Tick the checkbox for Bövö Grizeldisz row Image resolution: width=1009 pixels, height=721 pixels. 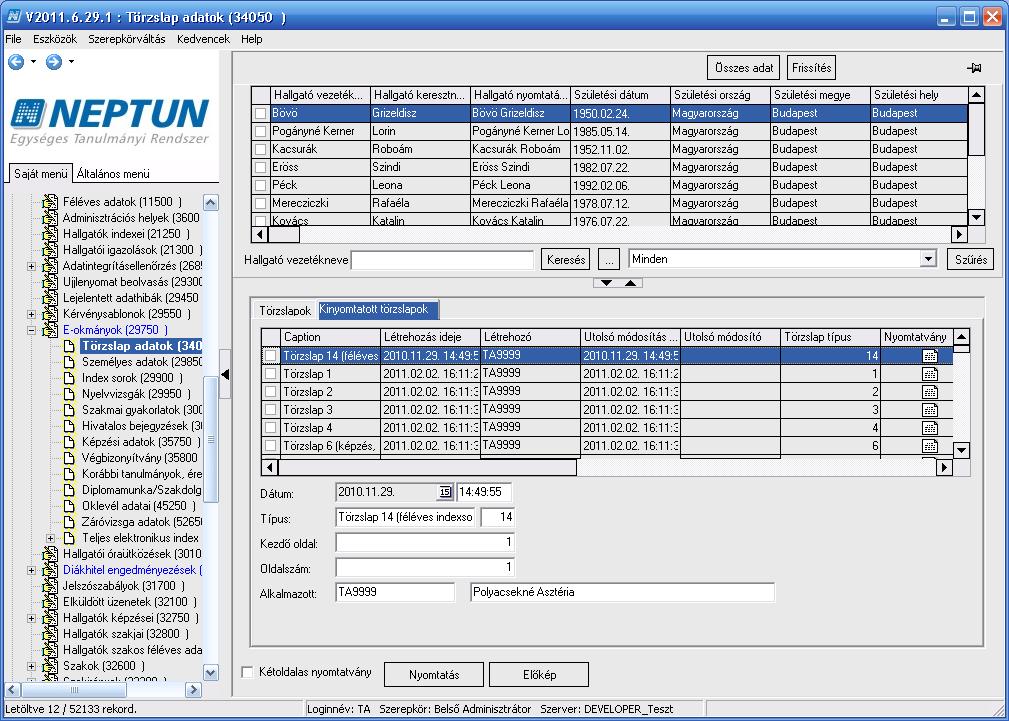pyautogui.click(x=260, y=113)
